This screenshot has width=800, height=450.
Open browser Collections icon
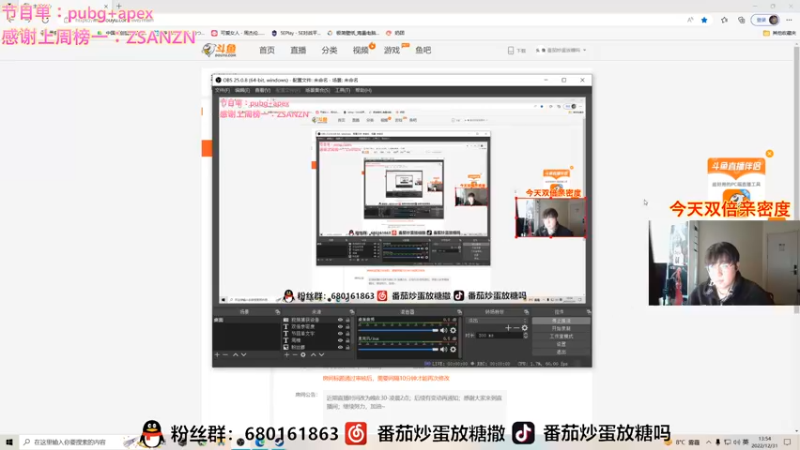[x=741, y=20]
